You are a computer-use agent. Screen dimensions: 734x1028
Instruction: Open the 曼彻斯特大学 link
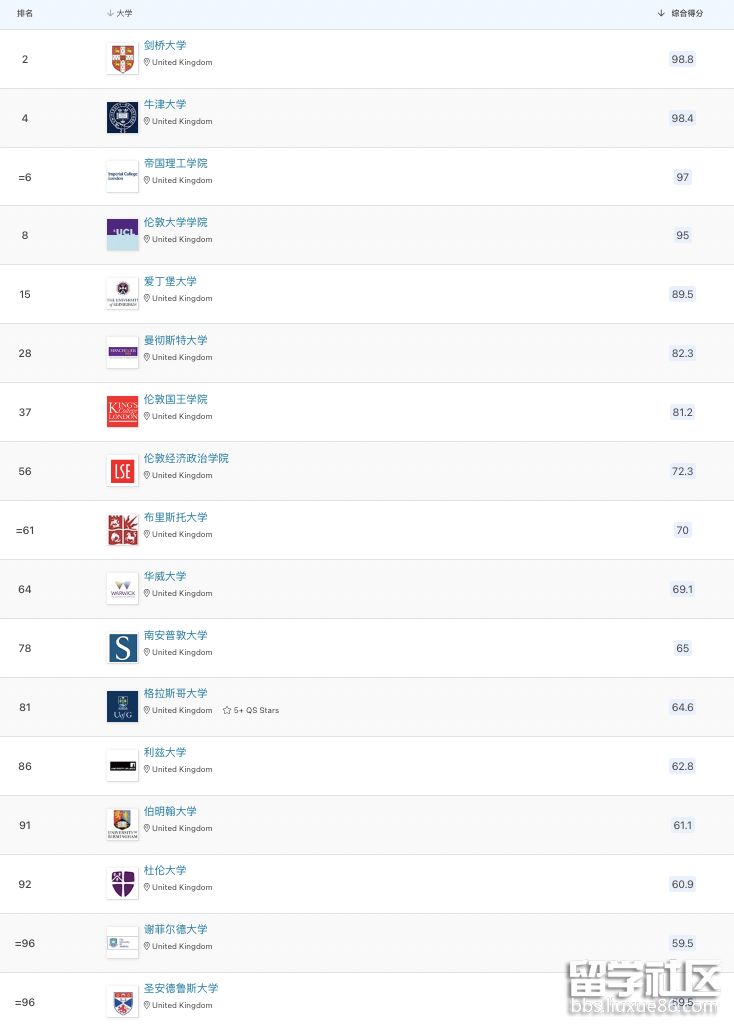click(176, 340)
